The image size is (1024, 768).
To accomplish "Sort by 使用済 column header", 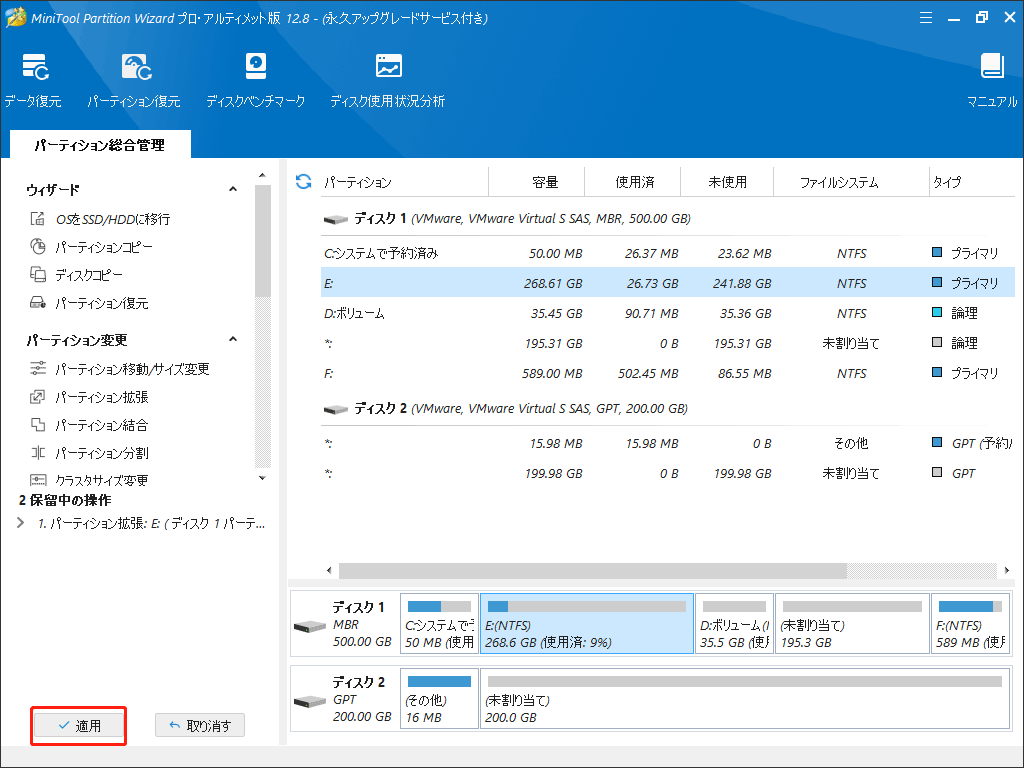I will pos(633,182).
